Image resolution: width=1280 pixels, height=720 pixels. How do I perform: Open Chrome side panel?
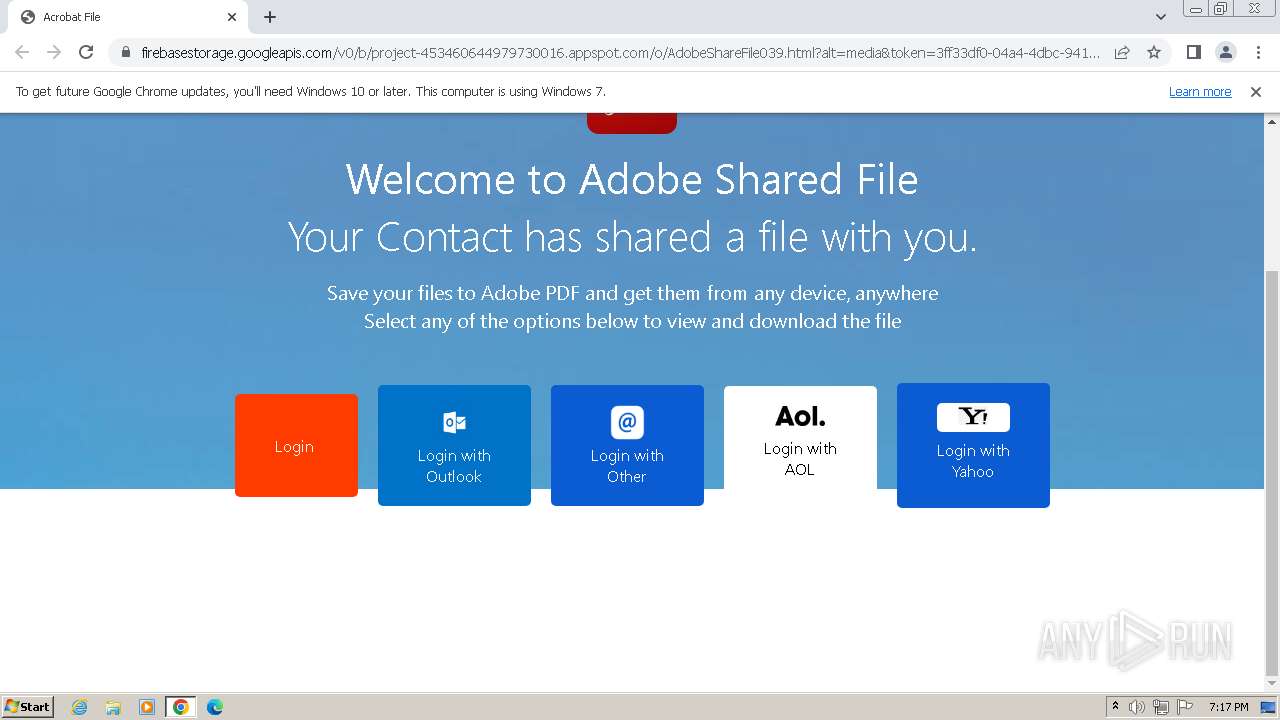(x=1194, y=52)
